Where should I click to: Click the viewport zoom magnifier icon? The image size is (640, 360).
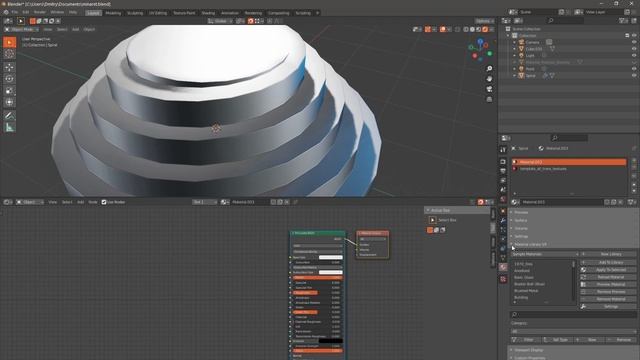tap(489, 69)
